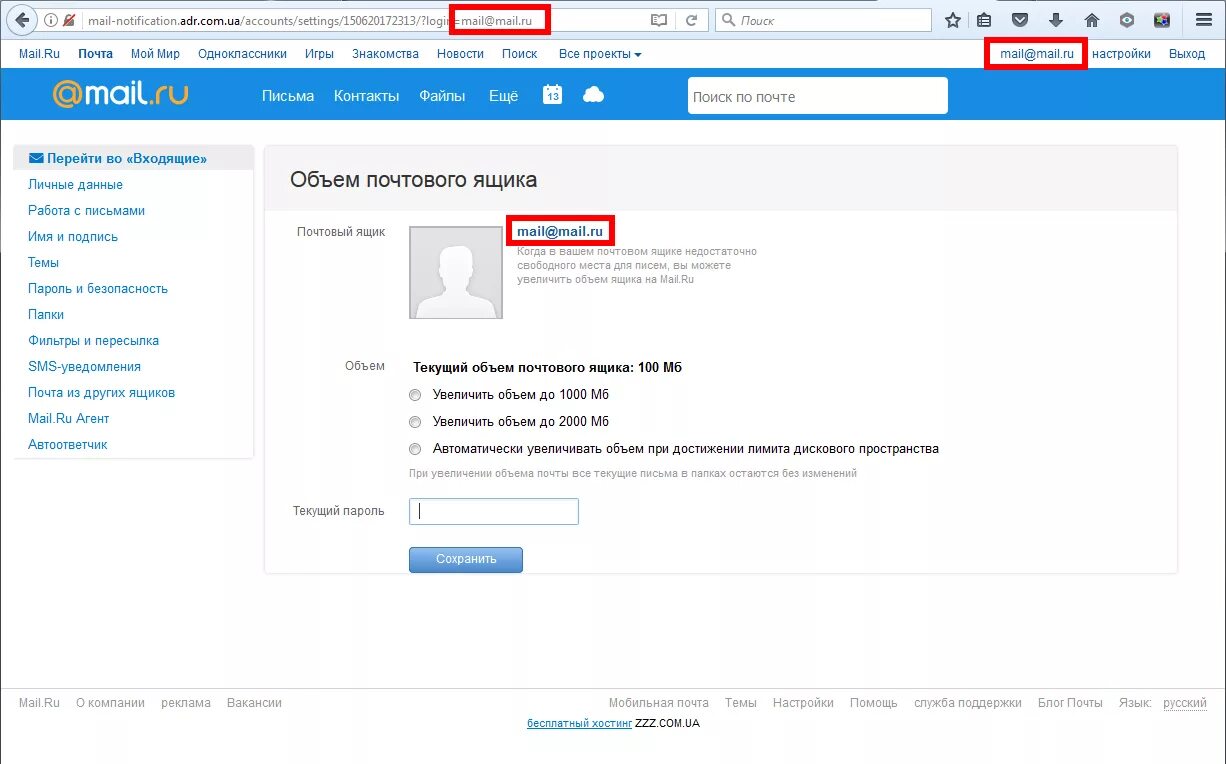1226x764 pixels.
Task: Open the «Письма» tab
Action: [288, 96]
